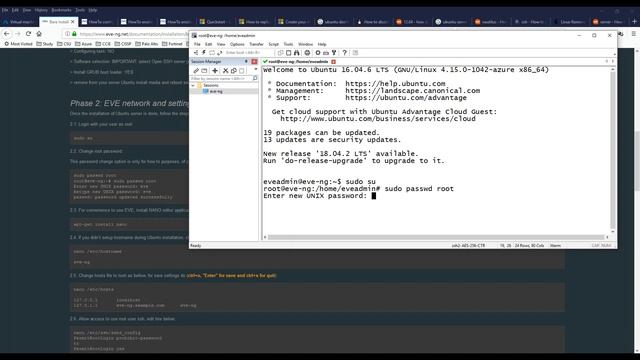This screenshot has width=640, height=360.
Task: Click the pencil edit icon in Session Manager
Action: coord(196,71)
